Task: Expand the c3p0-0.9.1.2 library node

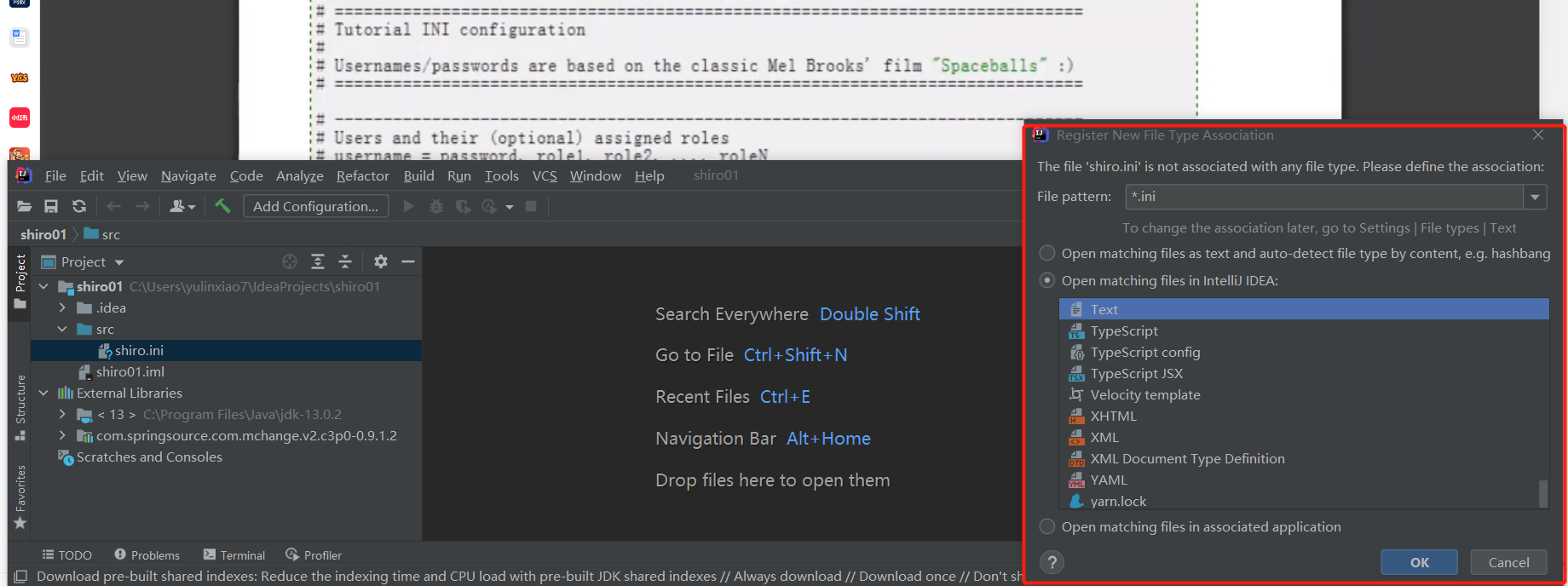Action: click(62, 435)
